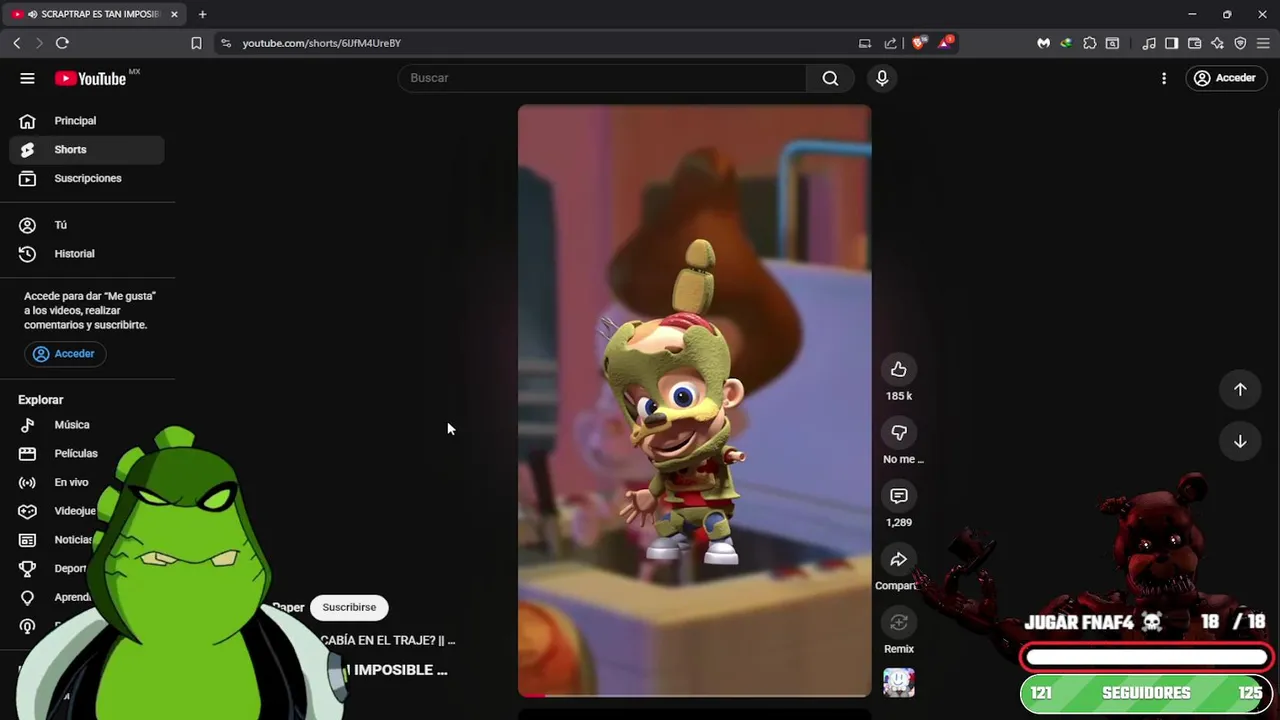Open Brave Rewards triangle icon
Viewport: 1280px width, 720px height.
click(x=945, y=43)
